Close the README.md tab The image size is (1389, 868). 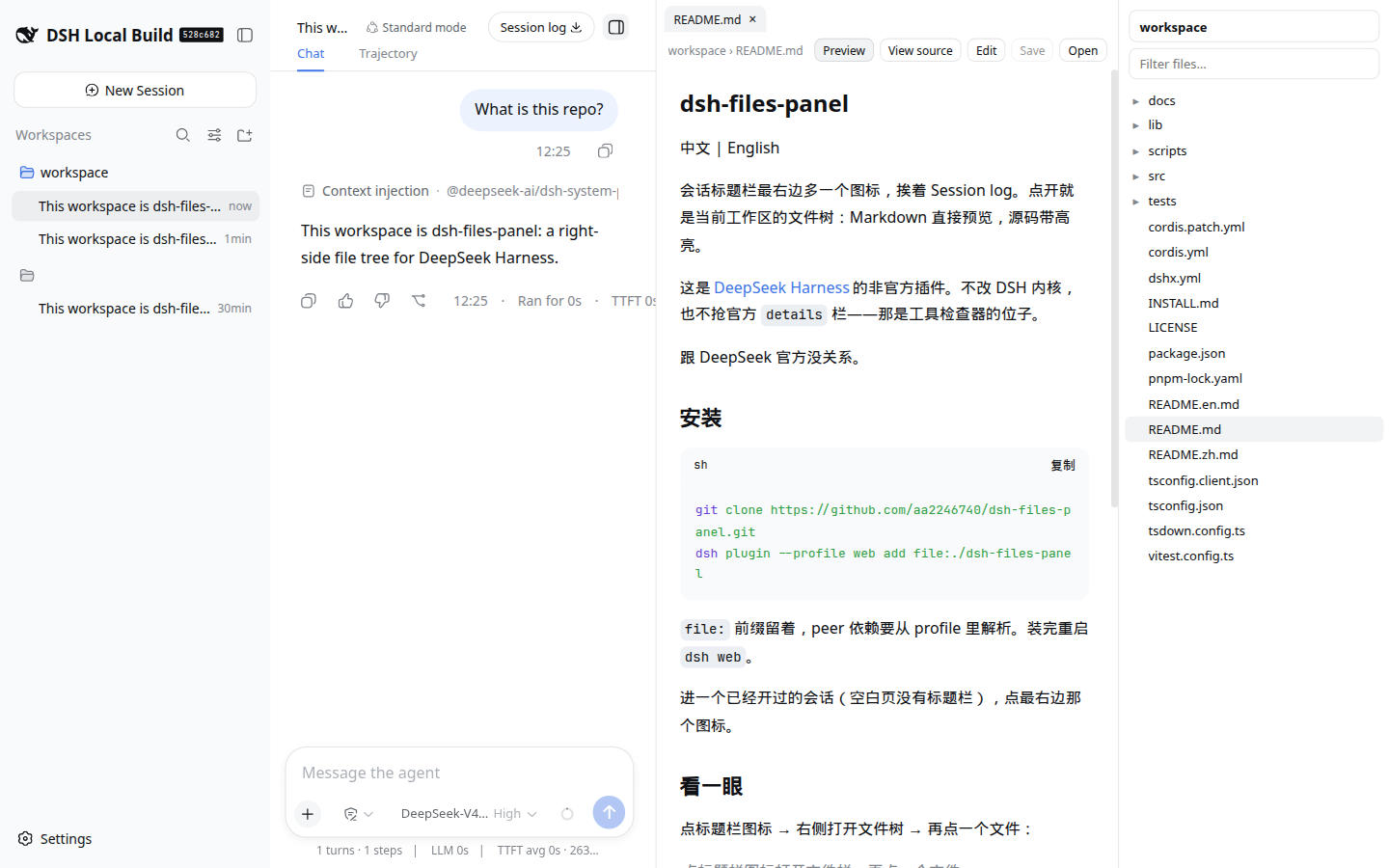(x=752, y=19)
